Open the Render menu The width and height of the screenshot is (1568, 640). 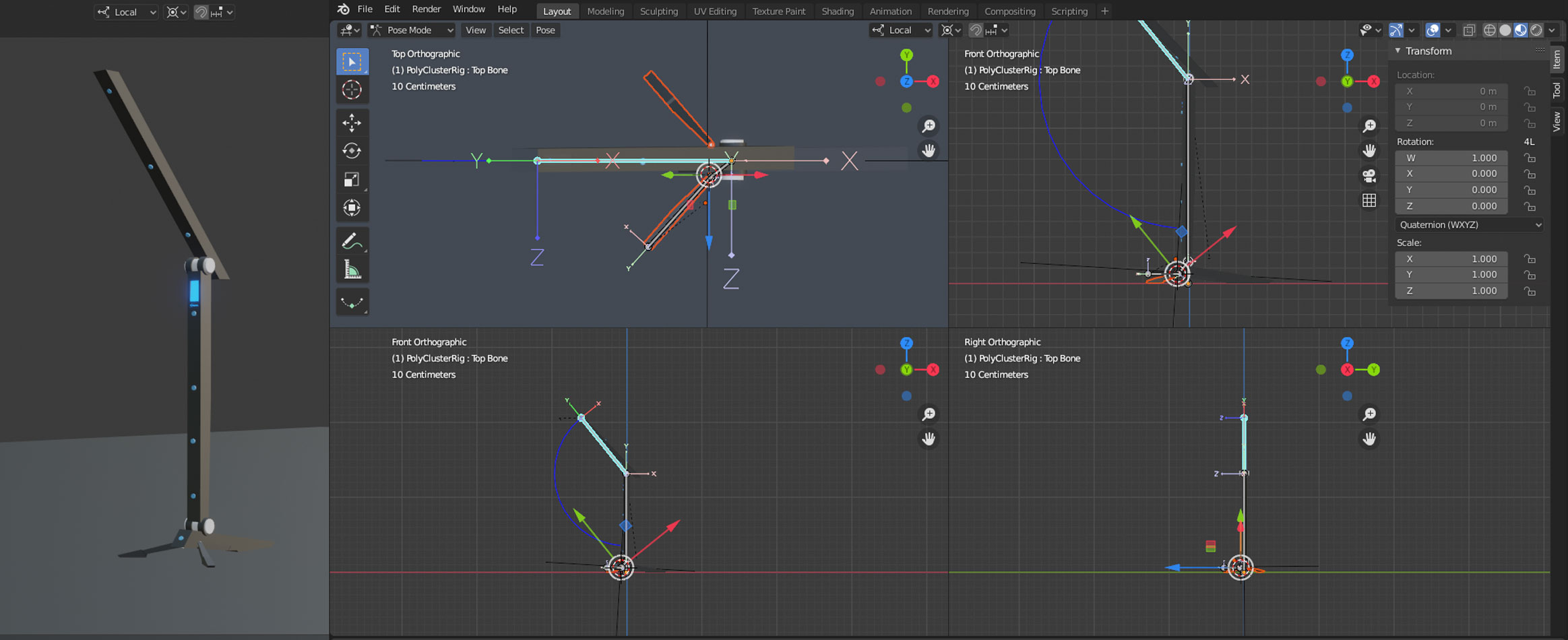(x=426, y=9)
